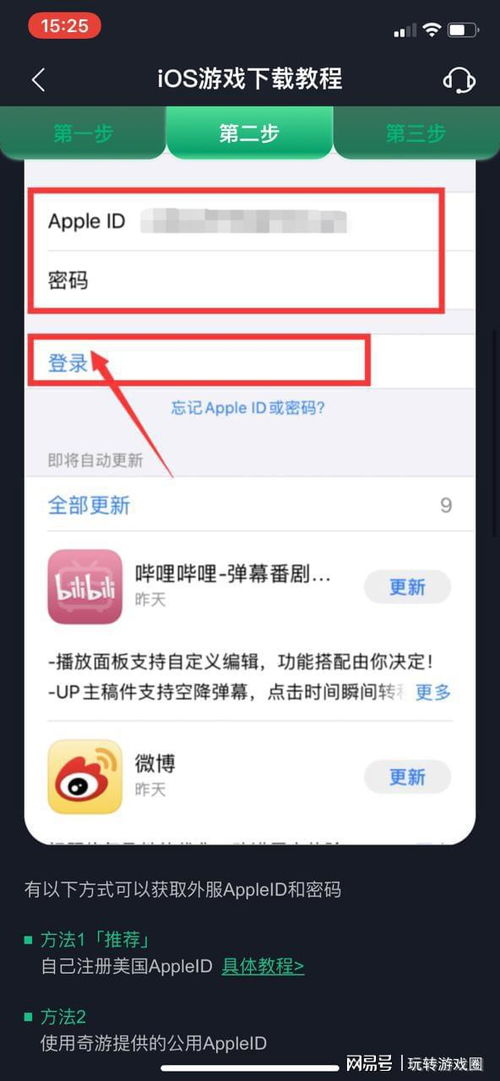Tap the battery status icon
Screen dimensions: 500x1081
pyautogui.click(x=462, y=30)
